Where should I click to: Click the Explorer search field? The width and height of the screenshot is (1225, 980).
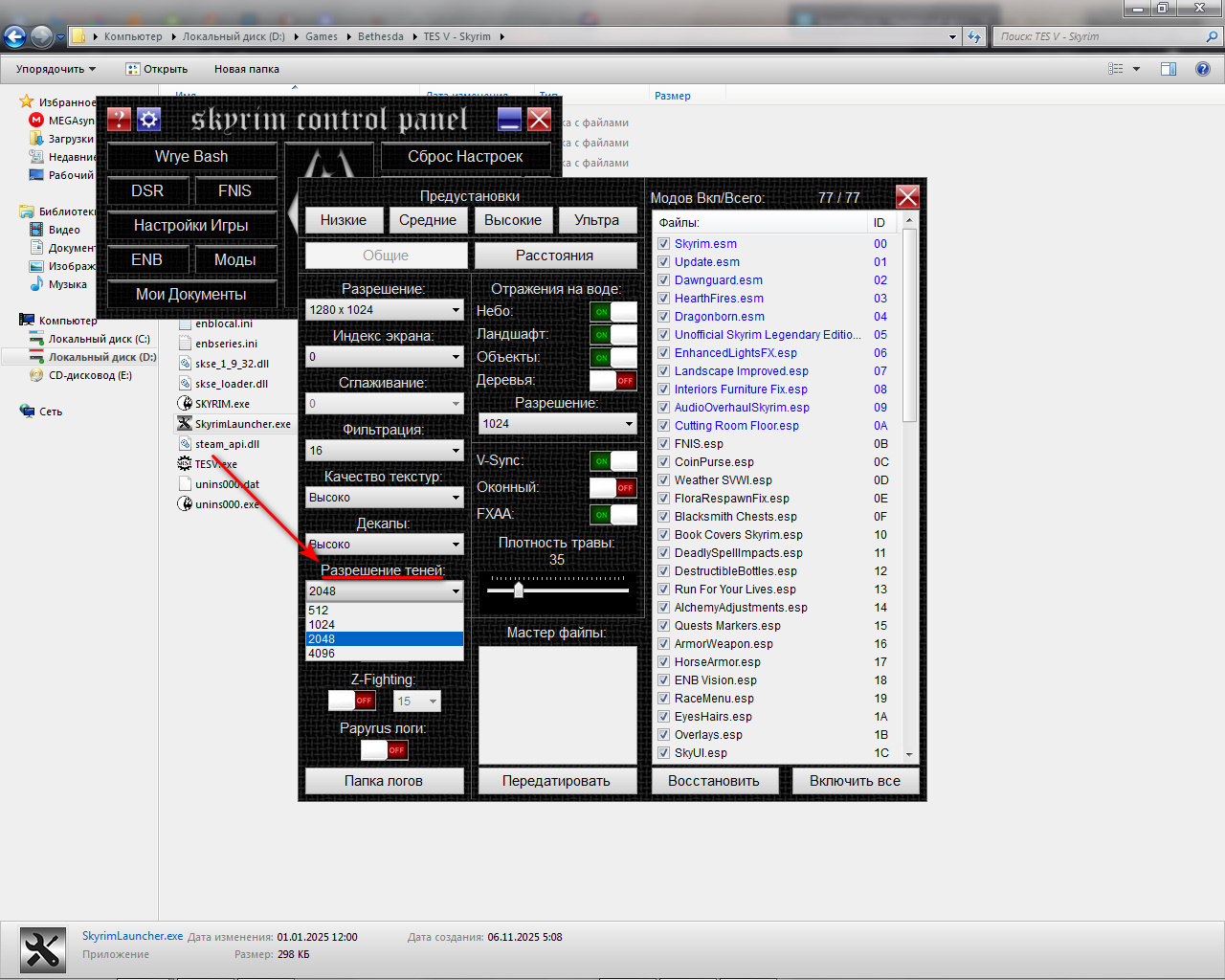click(1101, 36)
